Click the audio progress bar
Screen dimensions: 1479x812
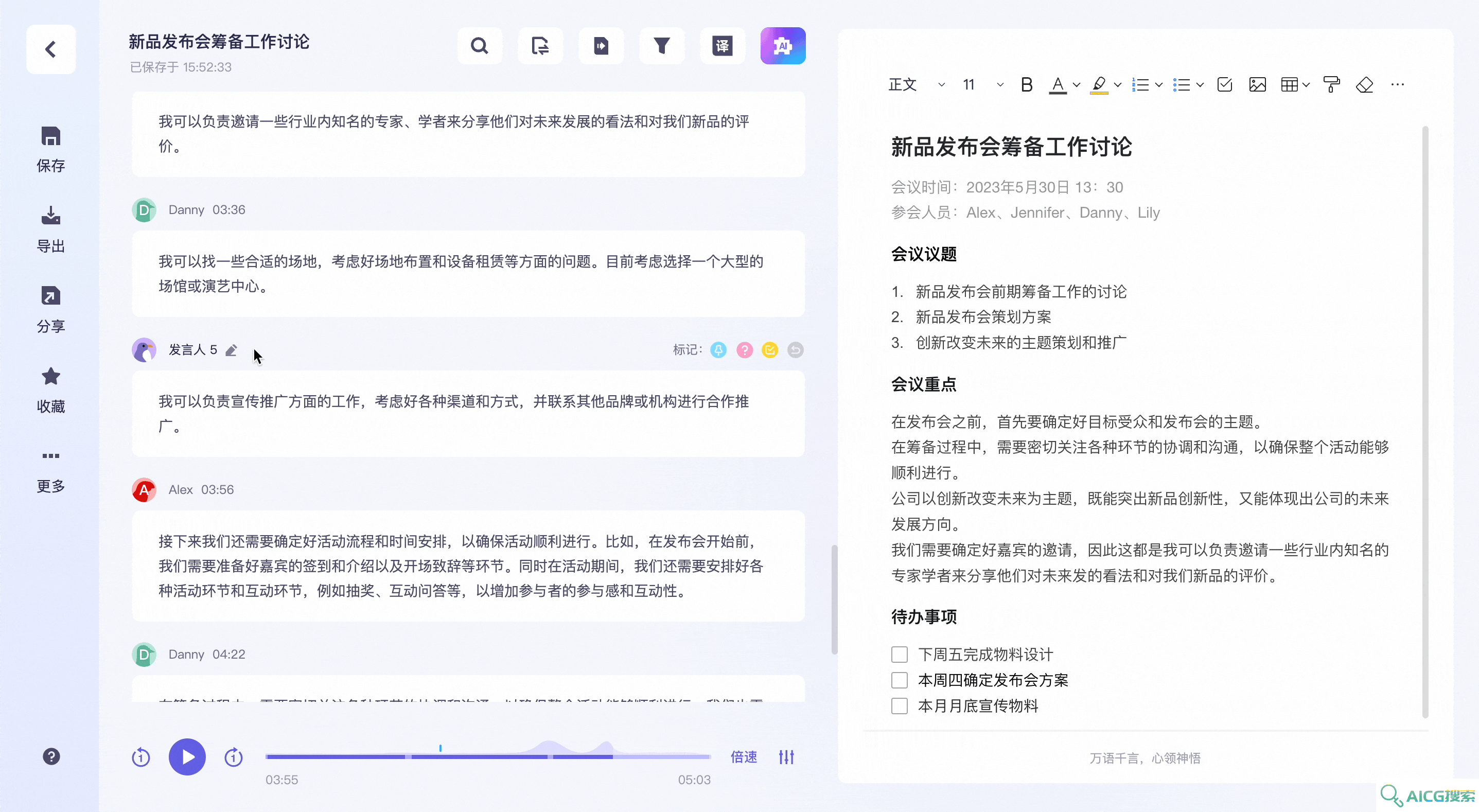coord(488,757)
